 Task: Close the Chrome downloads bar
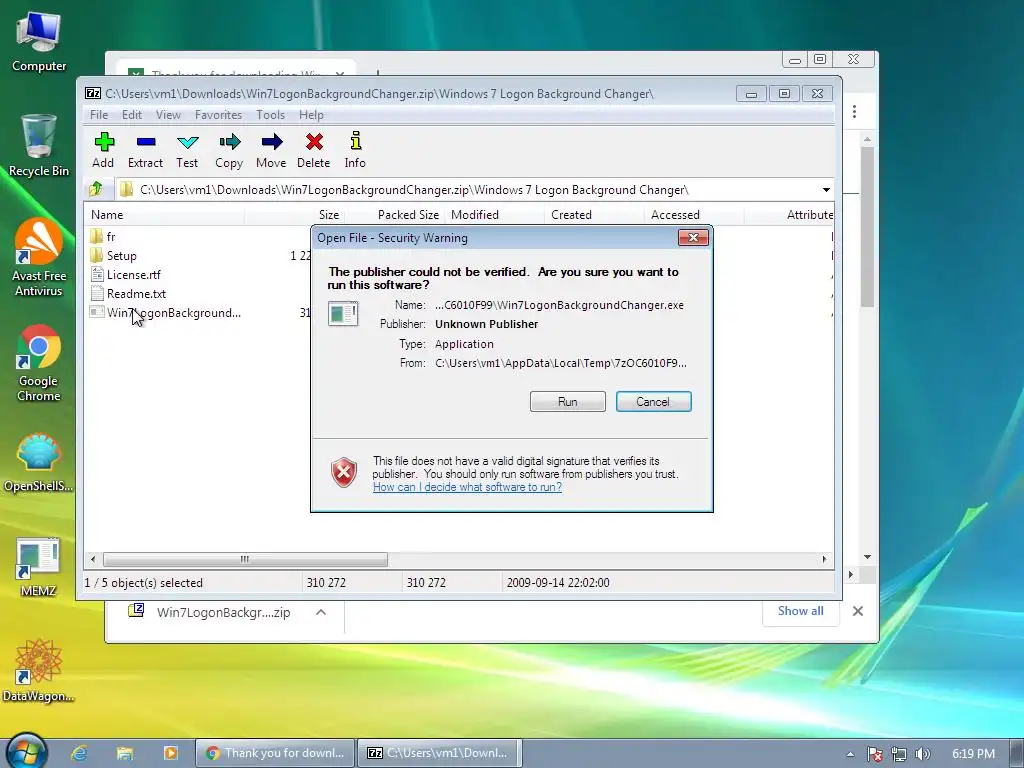pyautogui.click(x=857, y=611)
